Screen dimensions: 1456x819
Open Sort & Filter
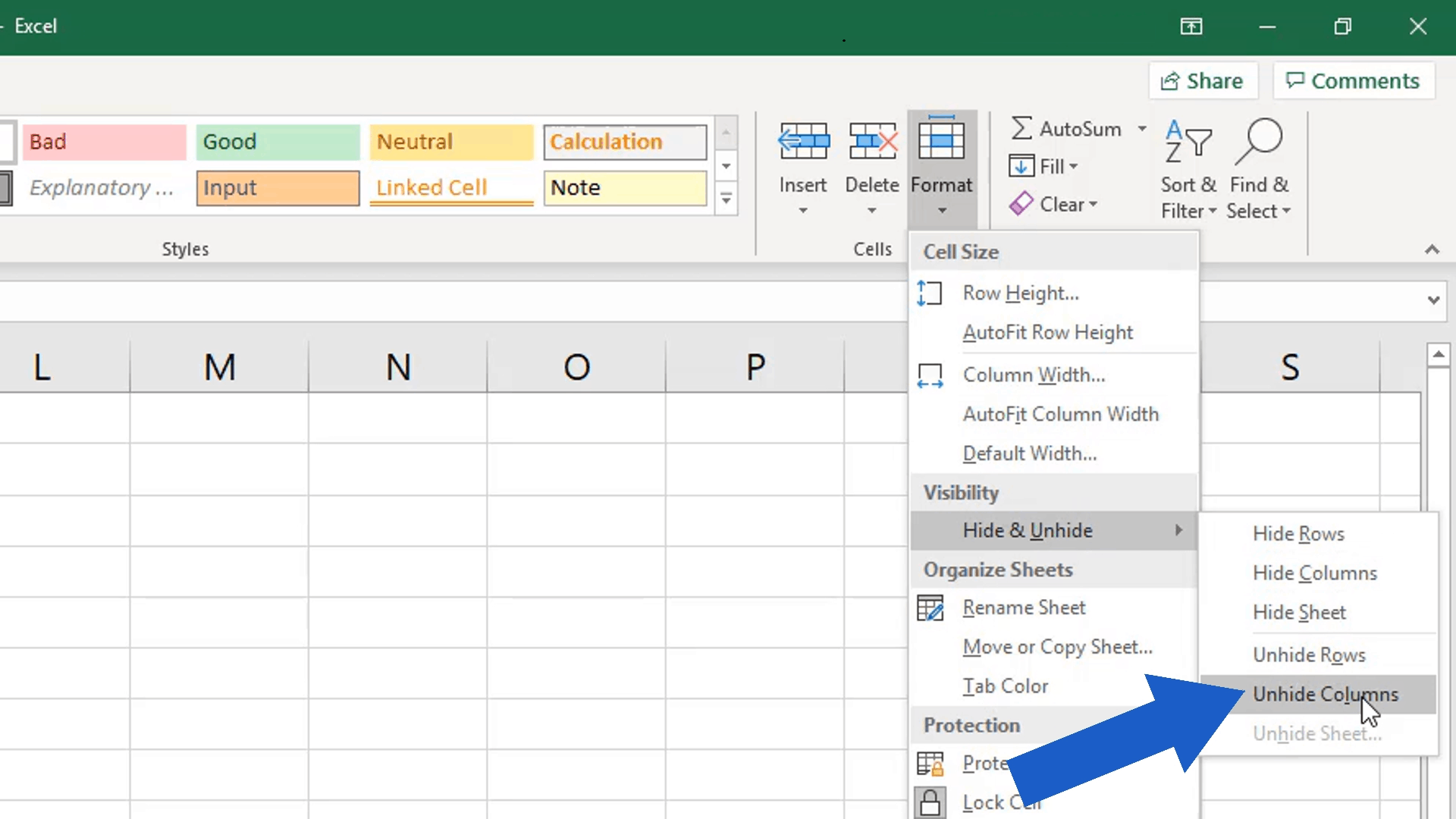click(1188, 168)
